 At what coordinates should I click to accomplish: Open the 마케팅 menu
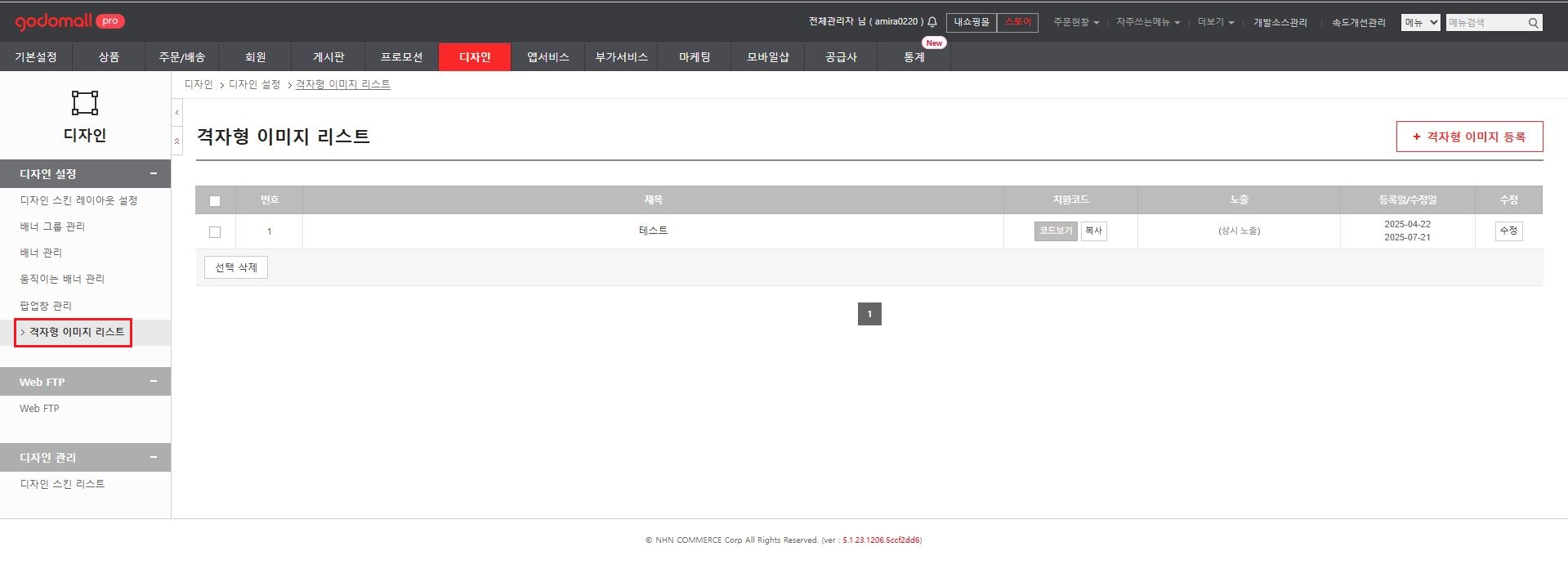coord(694,57)
